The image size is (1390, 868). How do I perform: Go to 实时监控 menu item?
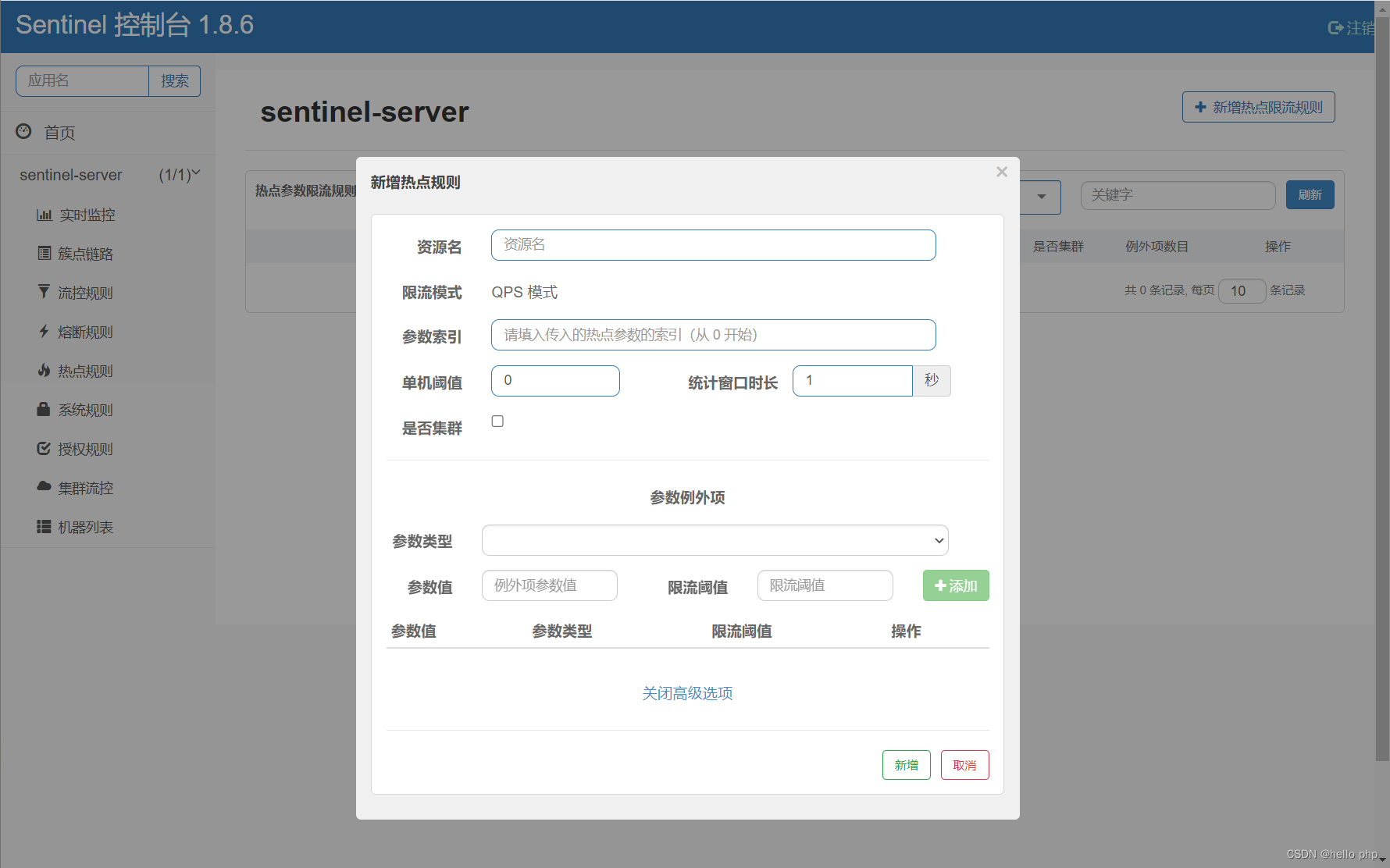(87, 215)
